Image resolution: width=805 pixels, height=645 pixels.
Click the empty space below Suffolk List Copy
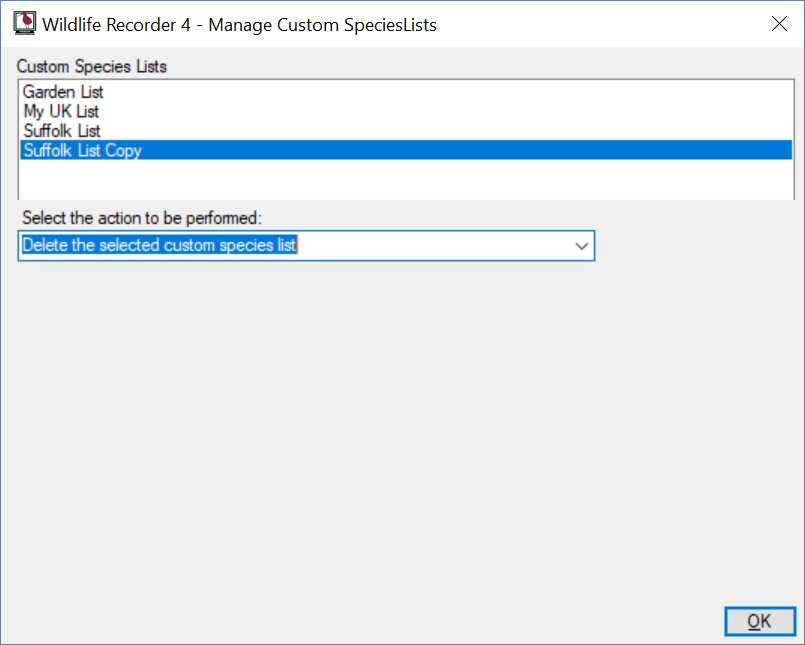coord(406,179)
